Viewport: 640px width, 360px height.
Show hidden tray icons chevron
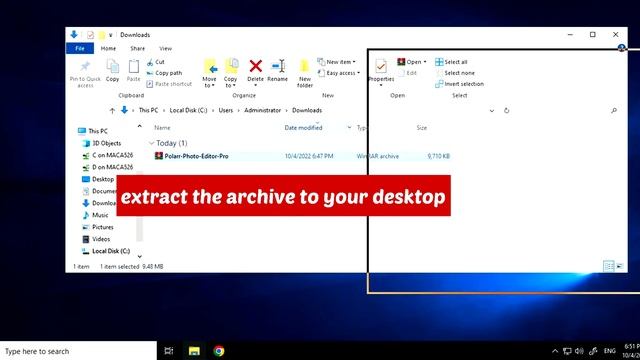[555, 351]
